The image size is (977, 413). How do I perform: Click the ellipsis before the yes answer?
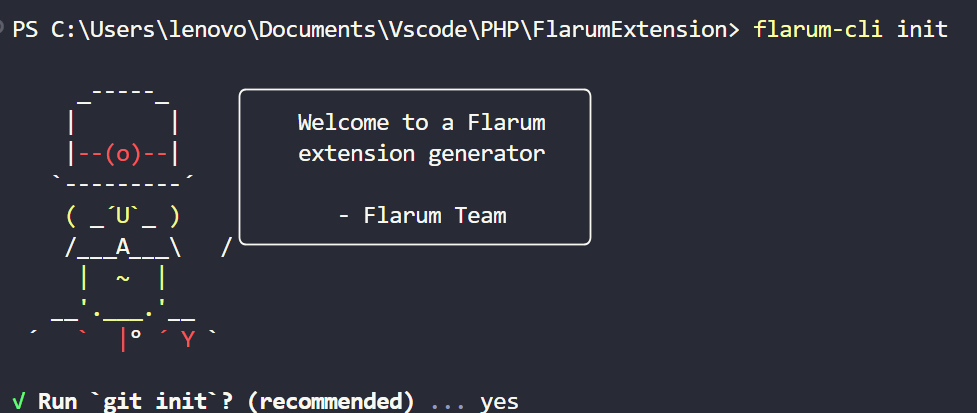point(448,403)
